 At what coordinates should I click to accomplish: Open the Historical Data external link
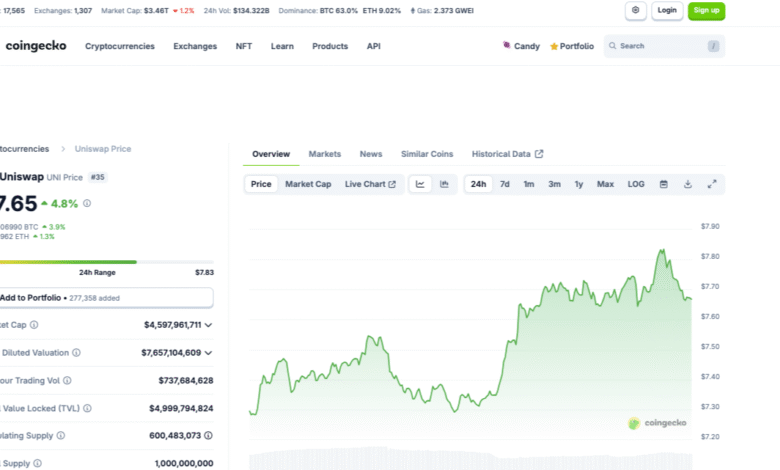coord(507,154)
